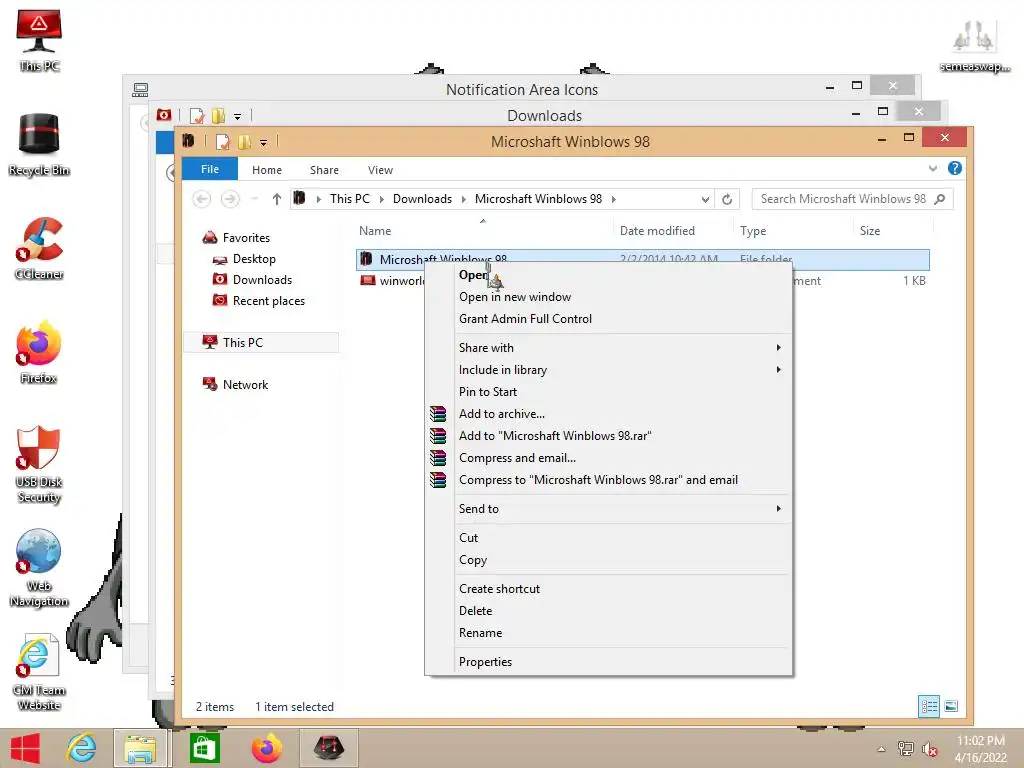Expand the ribbon with the chevron
The height and width of the screenshot is (768, 1024).
(x=933, y=168)
